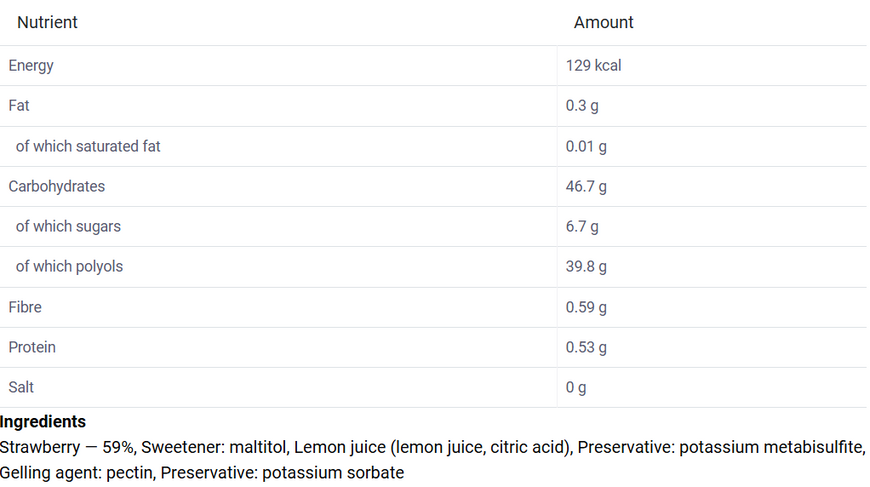The width and height of the screenshot is (870, 487).
Task: Click the 0.01 g saturated fat value
Action: [586, 146]
